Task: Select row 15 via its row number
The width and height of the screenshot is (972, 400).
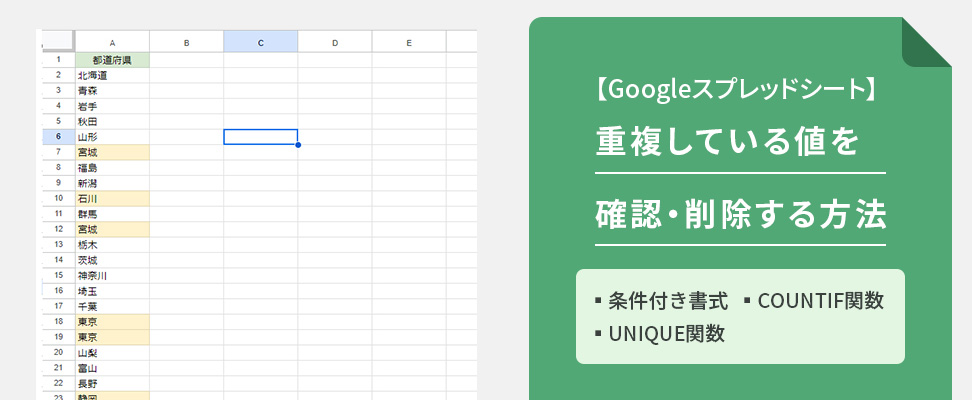Action: pyautogui.click(x=58, y=276)
